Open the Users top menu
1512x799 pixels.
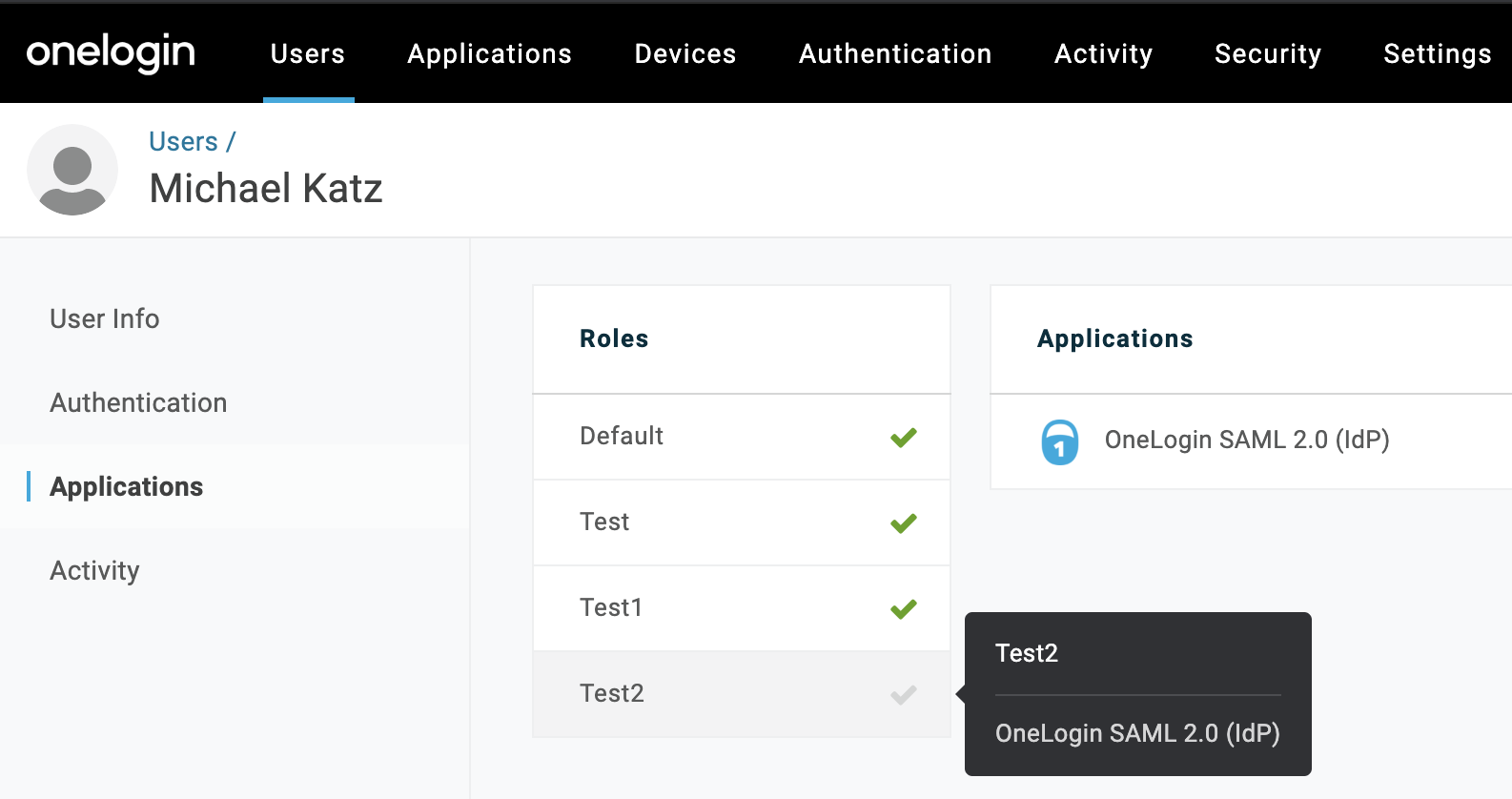click(x=308, y=53)
